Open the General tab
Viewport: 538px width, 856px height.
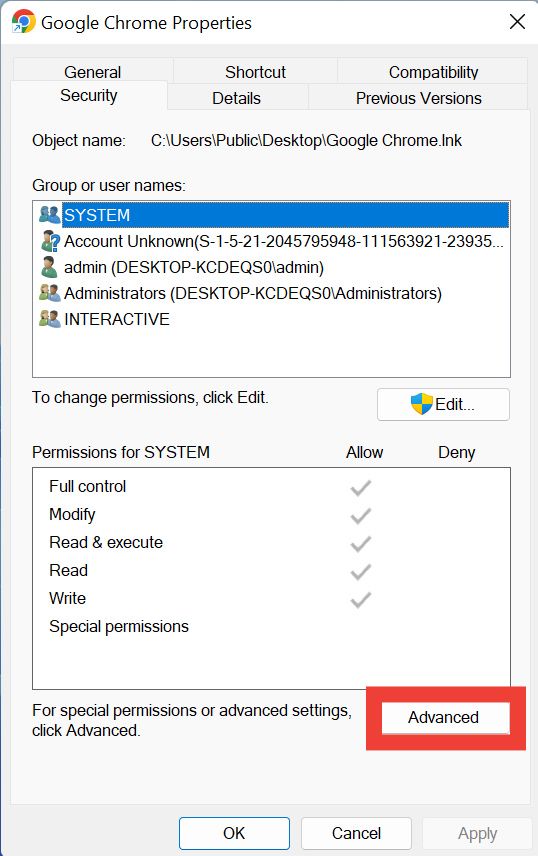coord(92,72)
